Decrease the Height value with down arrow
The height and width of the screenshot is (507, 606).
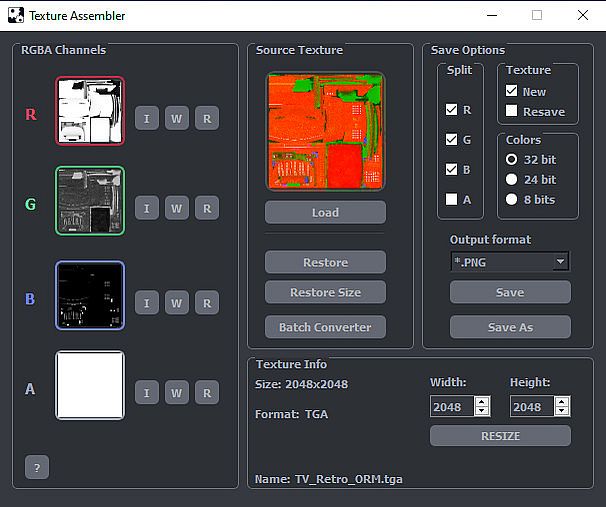coord(562,412)
